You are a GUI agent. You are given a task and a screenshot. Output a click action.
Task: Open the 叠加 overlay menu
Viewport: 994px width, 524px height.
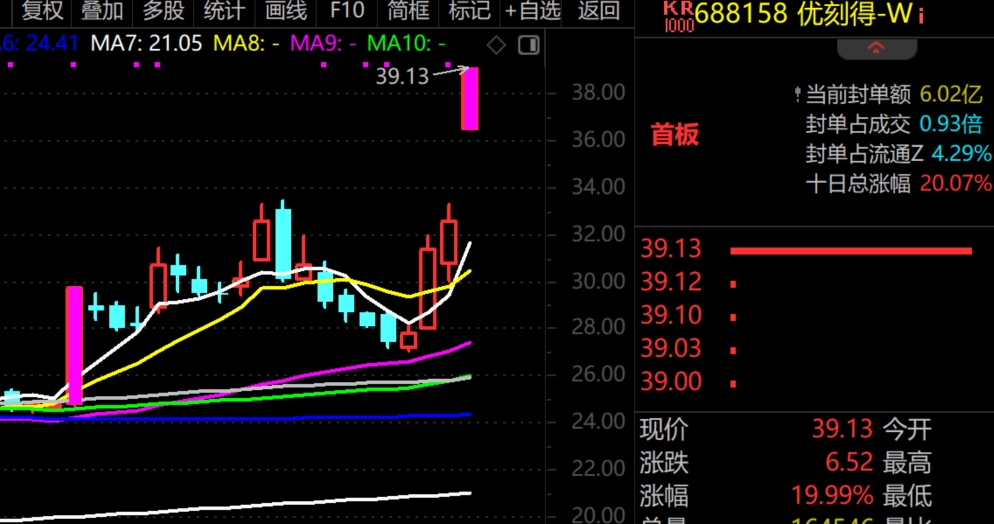(x=102, y=12)
